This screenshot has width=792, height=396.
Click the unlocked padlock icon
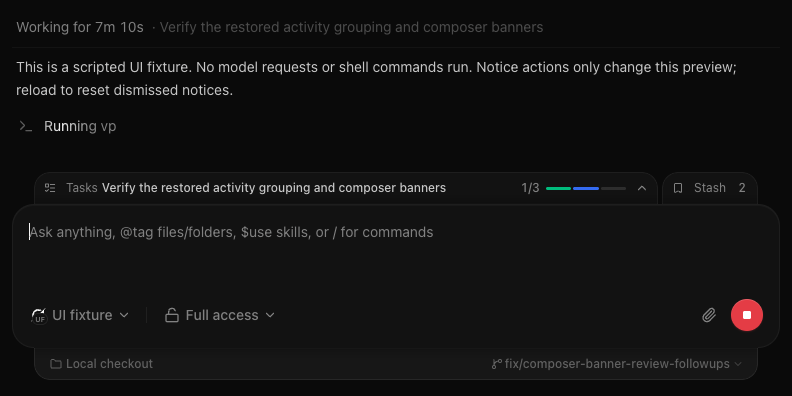point(172,315)
